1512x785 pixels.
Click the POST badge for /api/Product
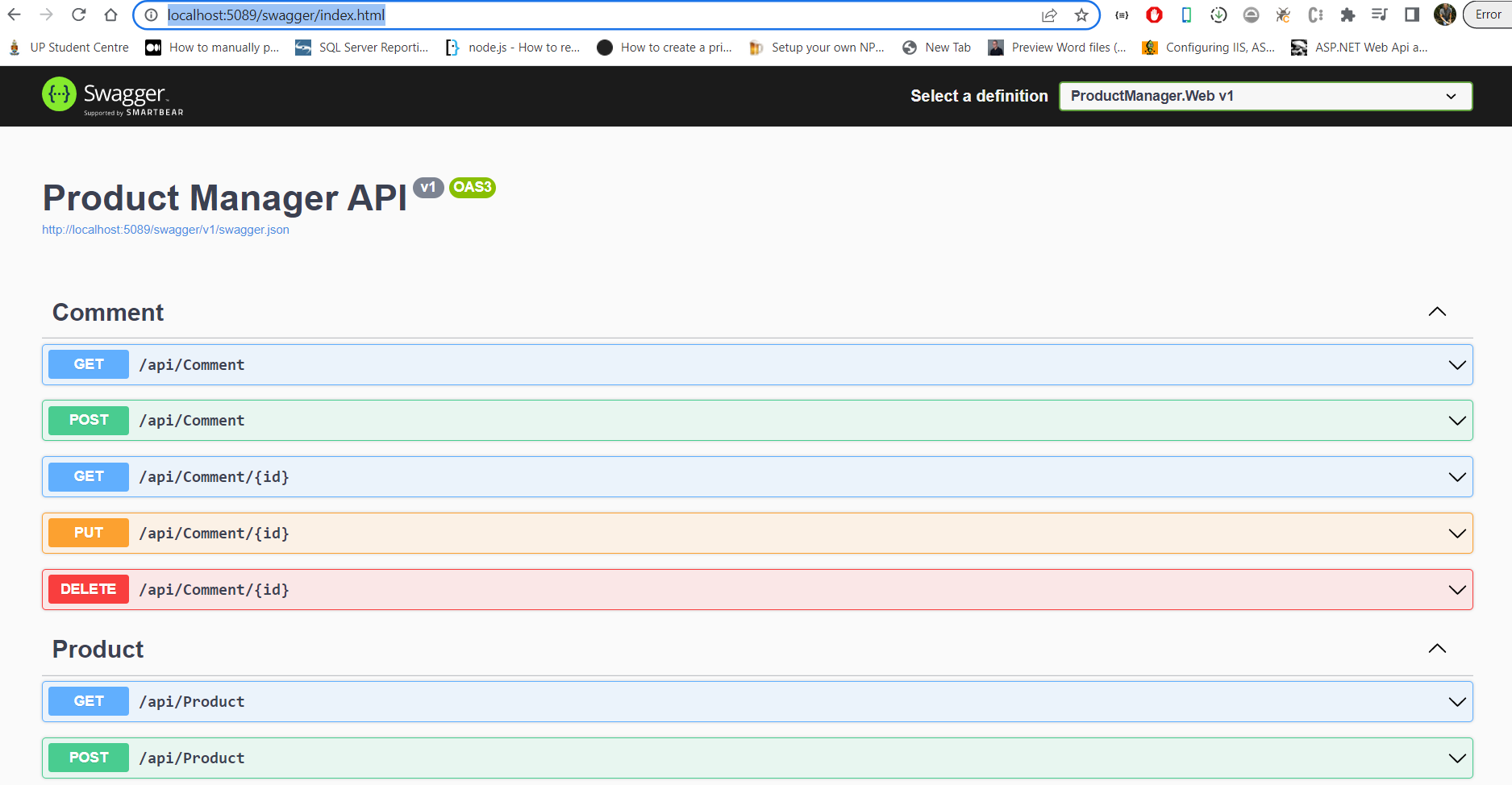[x=89, y=758]
